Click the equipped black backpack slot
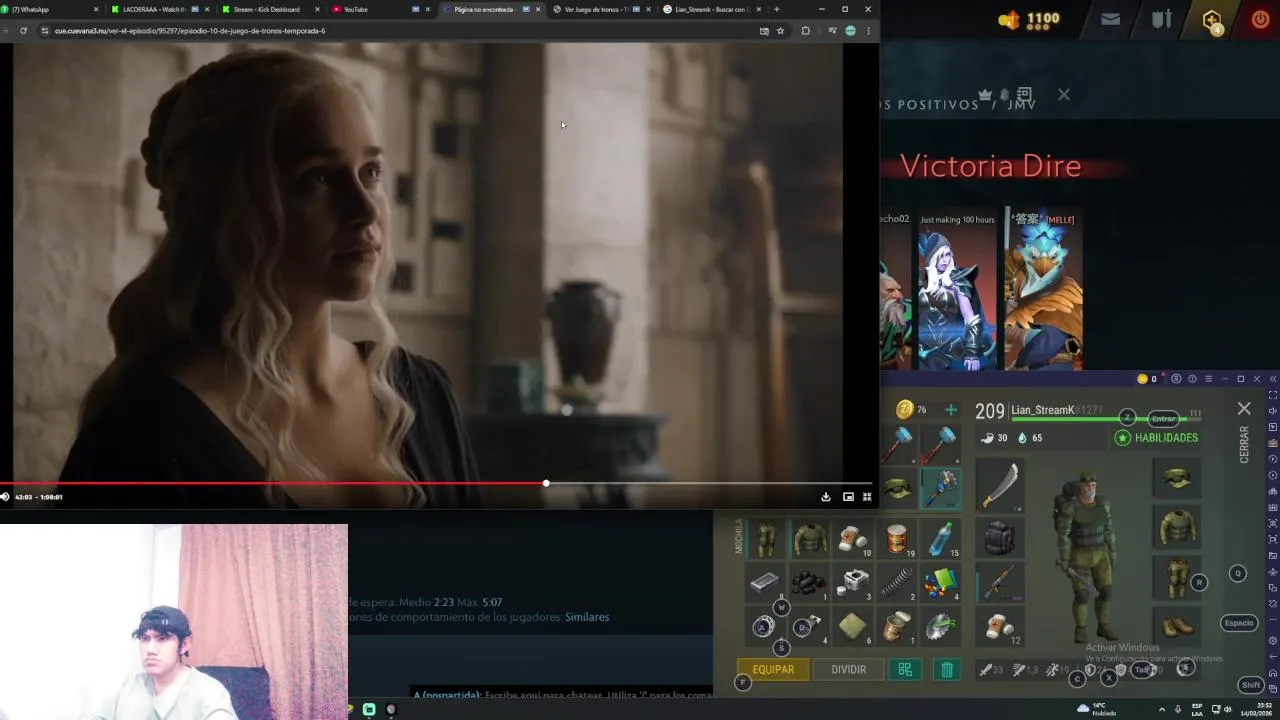1280x720 pixels. coord(999,538)
